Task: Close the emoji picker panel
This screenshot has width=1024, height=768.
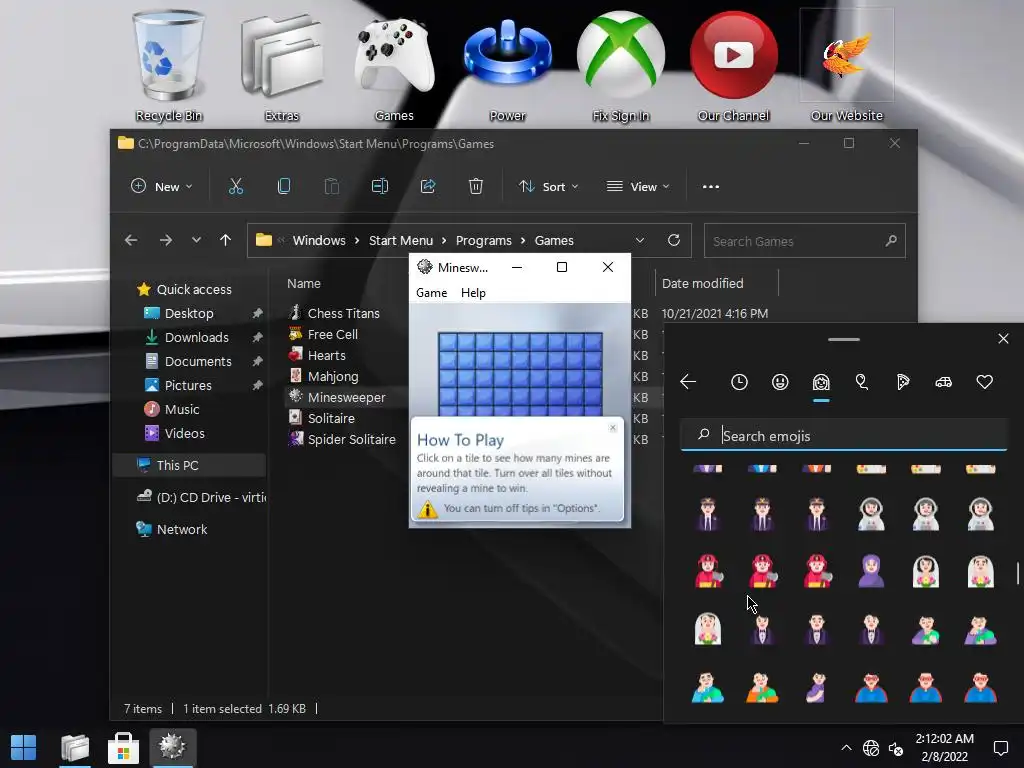Action: point(1003,338)
